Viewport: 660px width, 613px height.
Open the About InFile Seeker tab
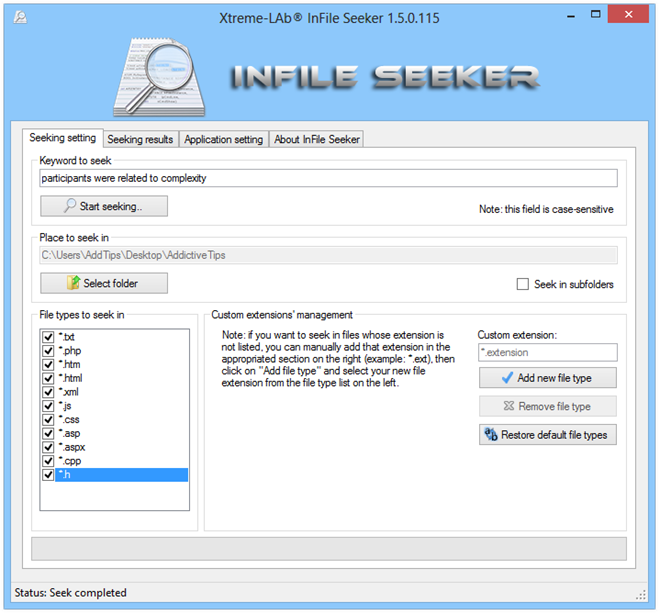pyautogui.click(x=317, y=139)
